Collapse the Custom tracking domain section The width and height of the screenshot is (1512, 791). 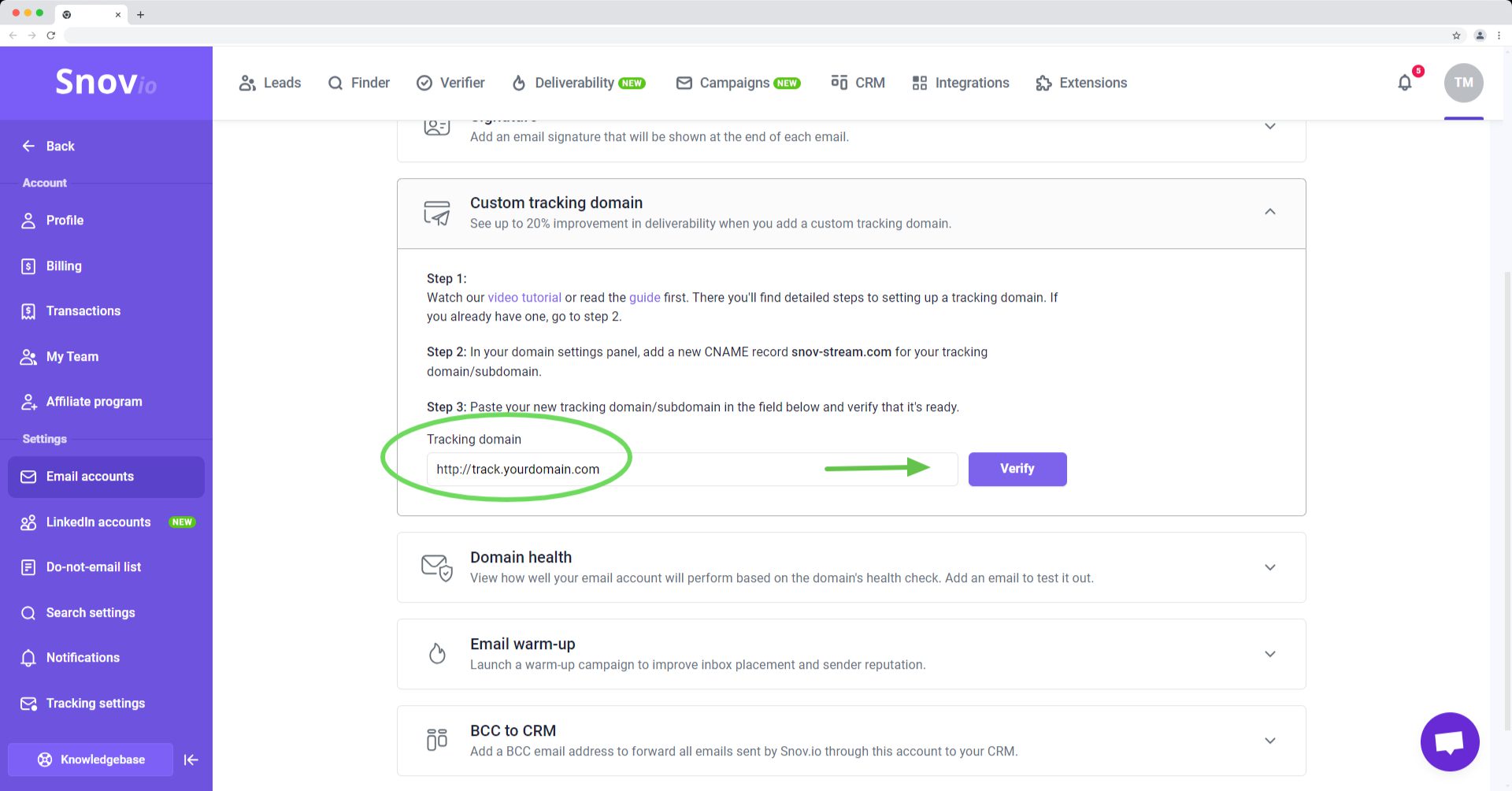tap(1269, 212)
